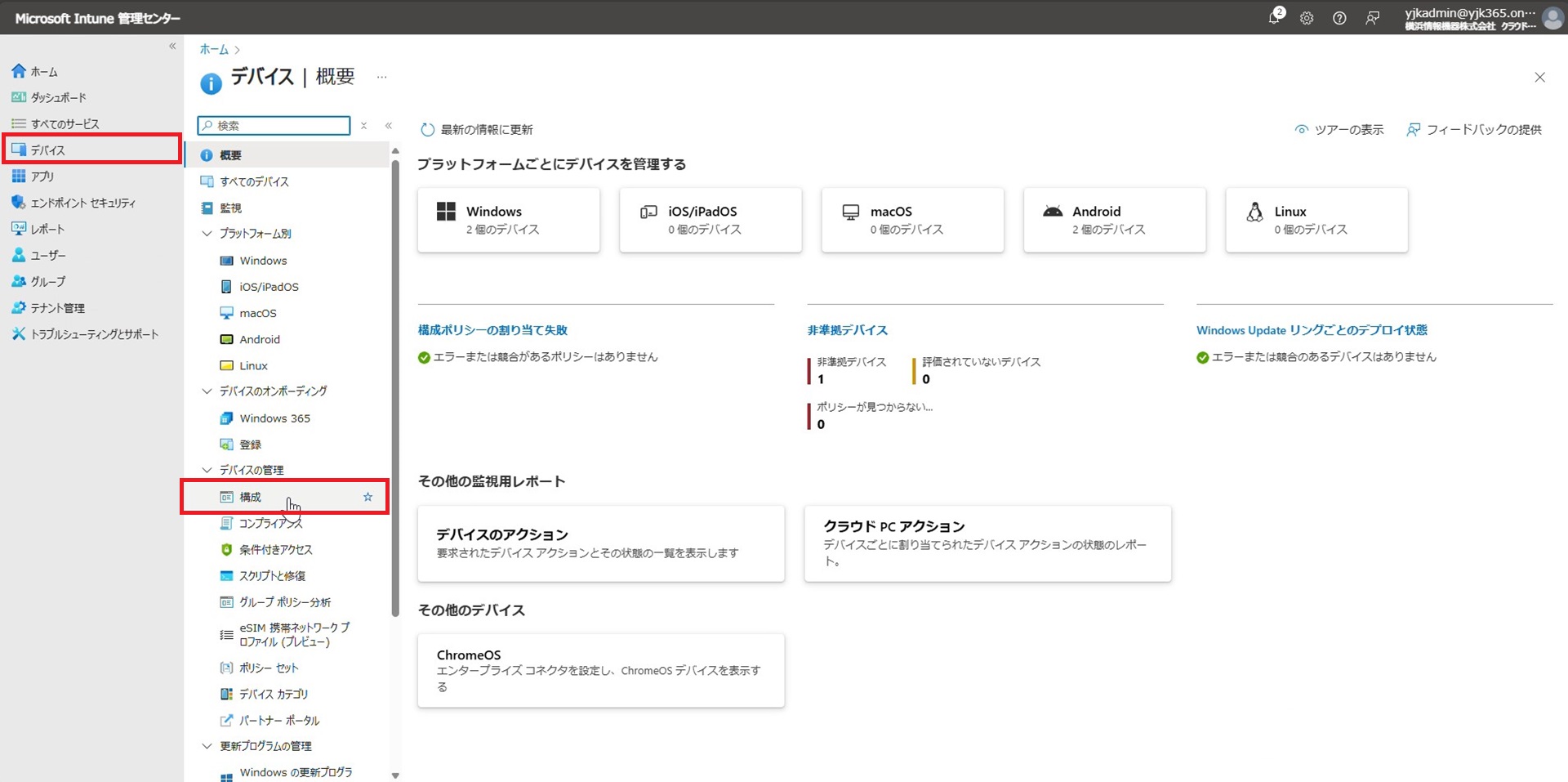1568x782 pixels.
Task: Collapse the デバイスのオンボーディング section
Action: click(x=207, y=391)
